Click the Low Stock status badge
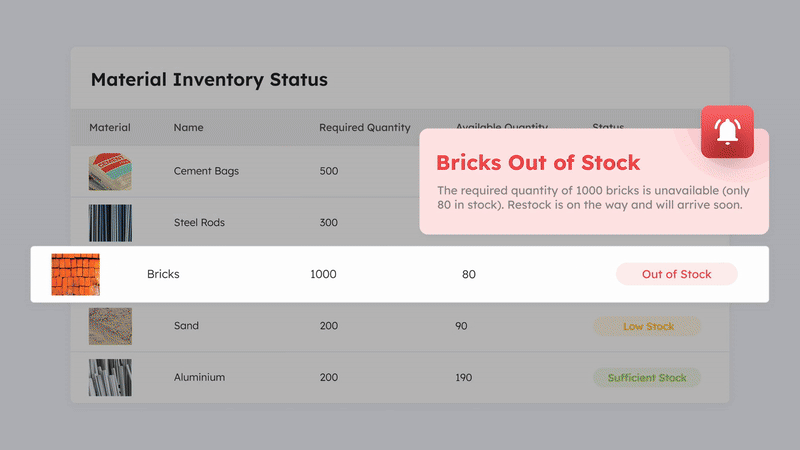 pyautogui.click(x=647, y=326)
